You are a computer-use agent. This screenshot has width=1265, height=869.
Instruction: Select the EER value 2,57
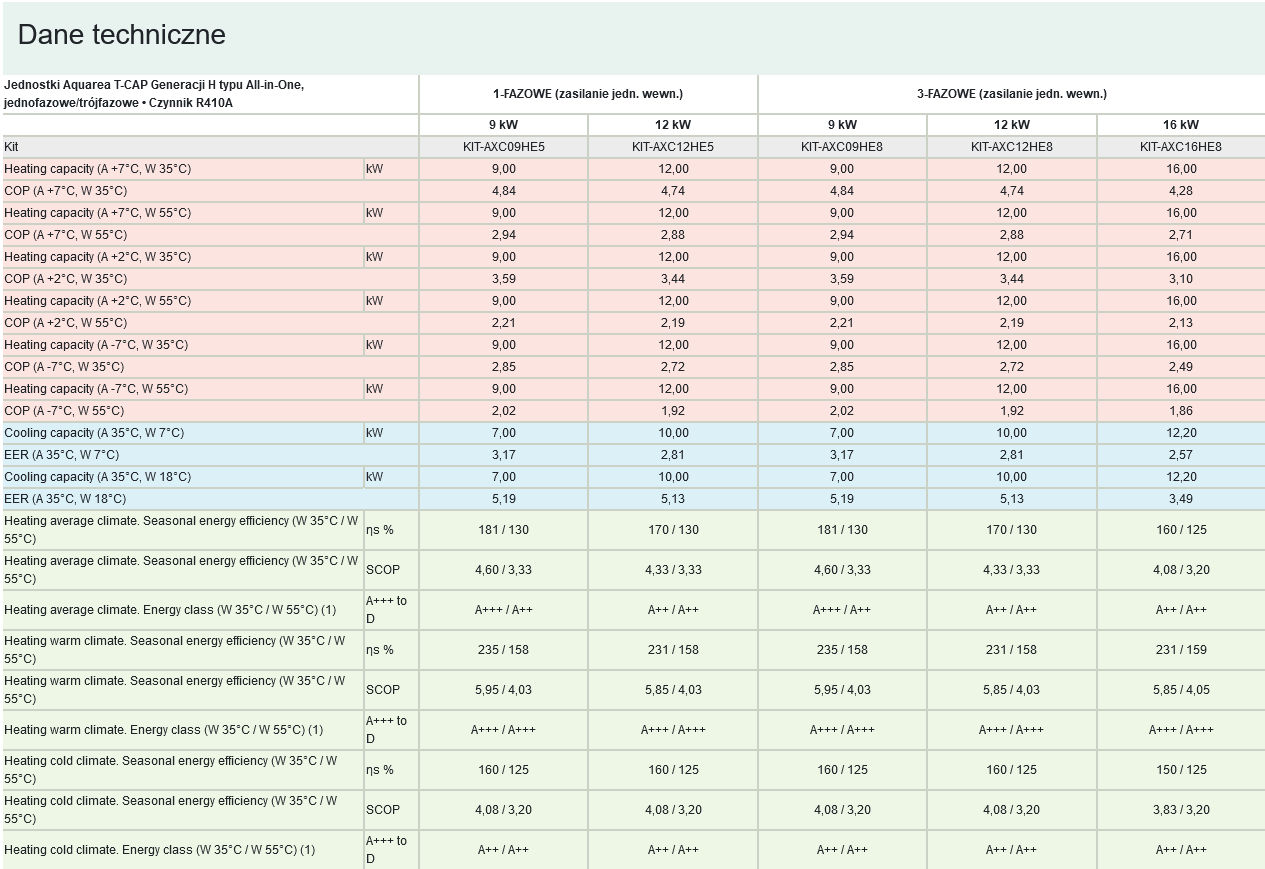tap(1180, 455)
